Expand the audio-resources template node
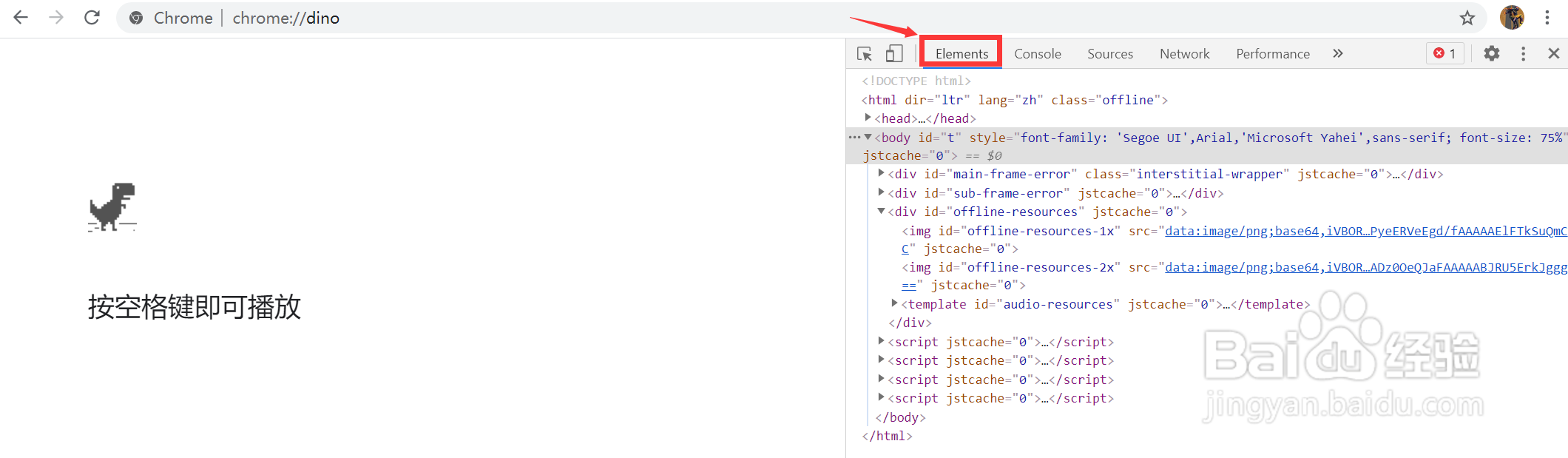The height and width of the screenshot is (458, 1568). pos(894,303)
